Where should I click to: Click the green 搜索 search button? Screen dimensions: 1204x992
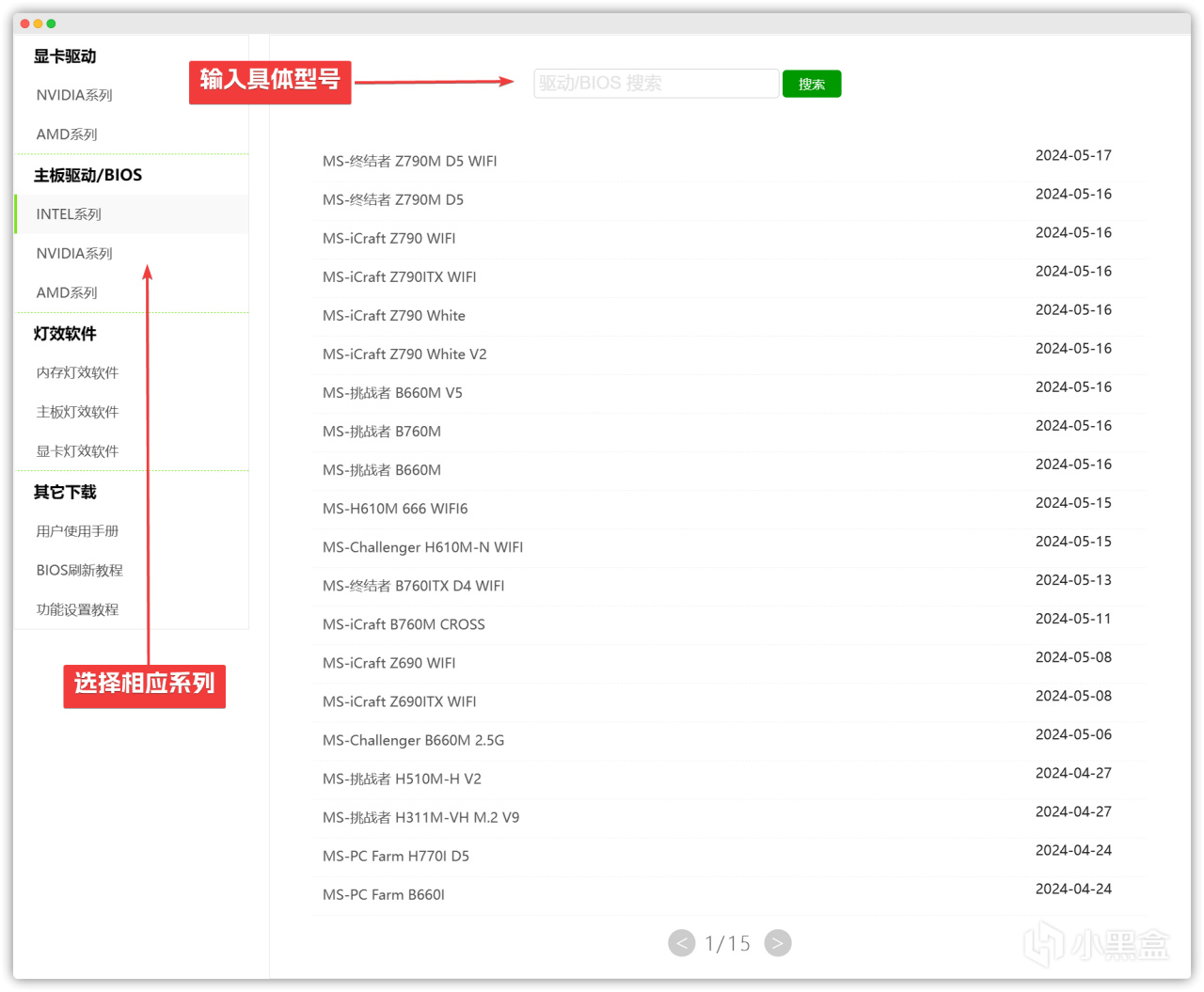(x=812, y=84)
